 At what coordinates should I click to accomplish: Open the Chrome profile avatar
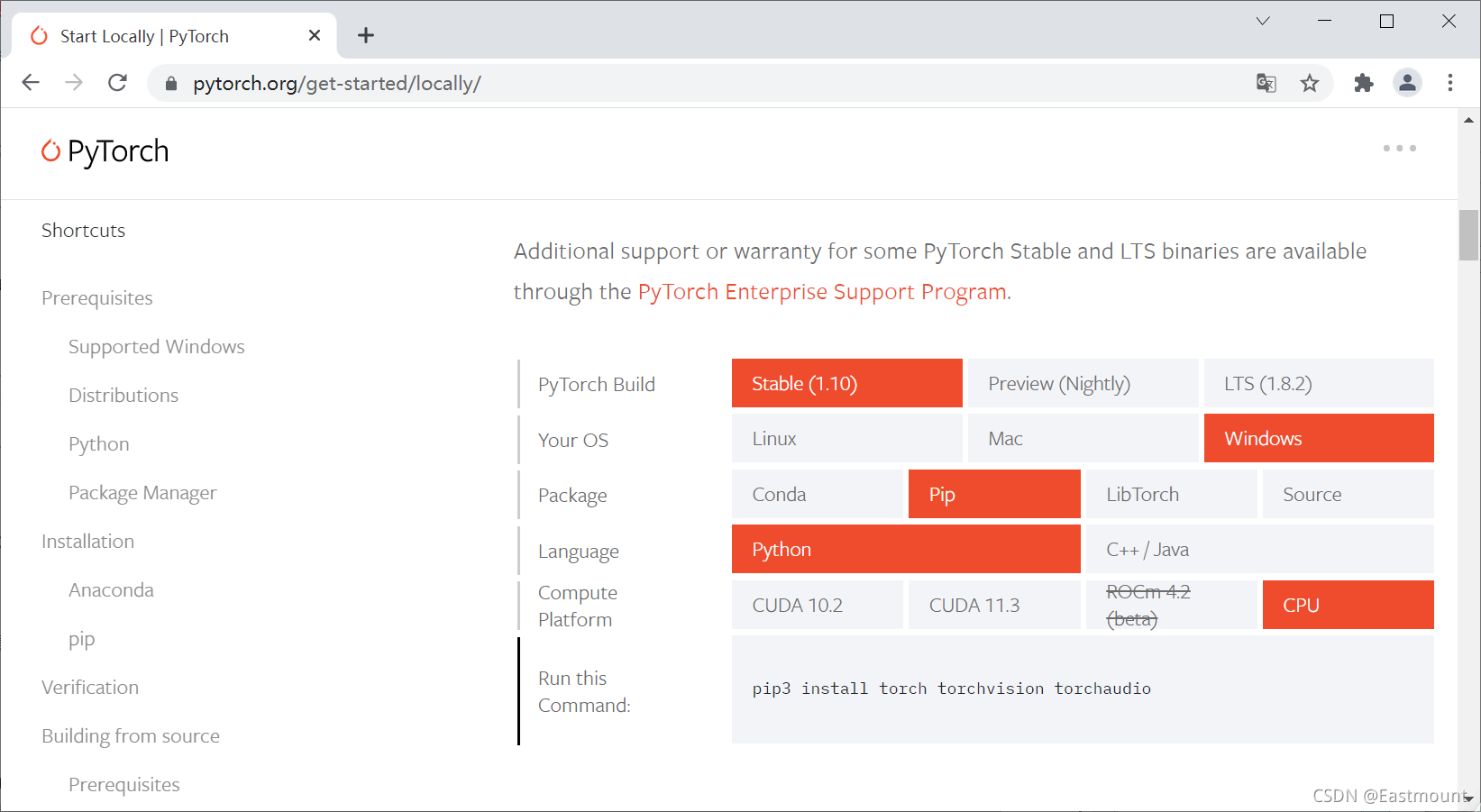click(1407, 83)
